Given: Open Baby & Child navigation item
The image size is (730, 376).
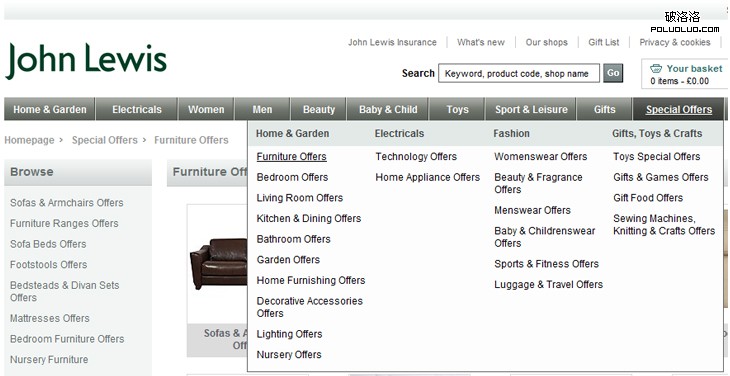Looking at the screenshot, I should (x=388, y=109).
